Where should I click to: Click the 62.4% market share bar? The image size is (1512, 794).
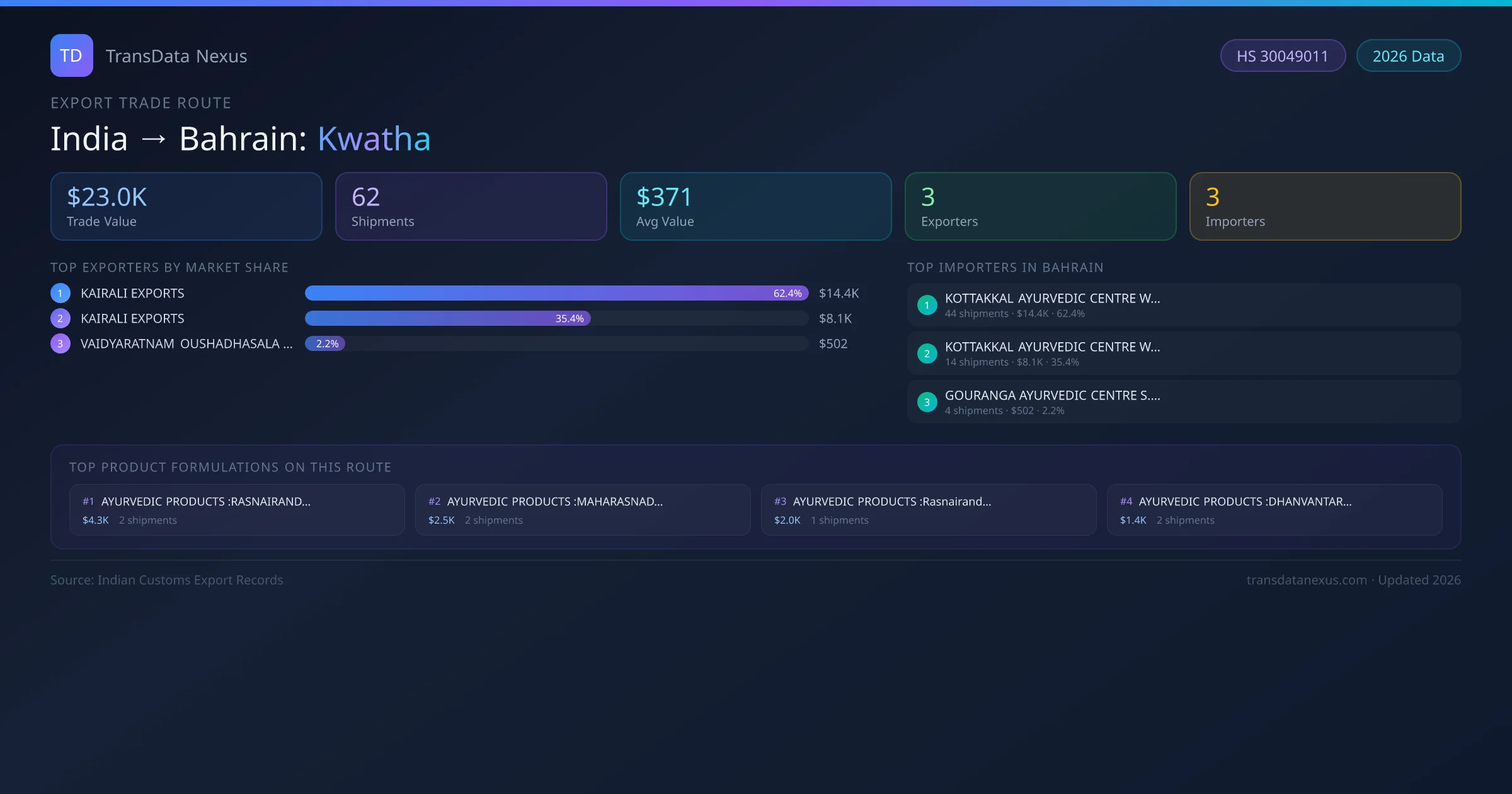(556, 293)
